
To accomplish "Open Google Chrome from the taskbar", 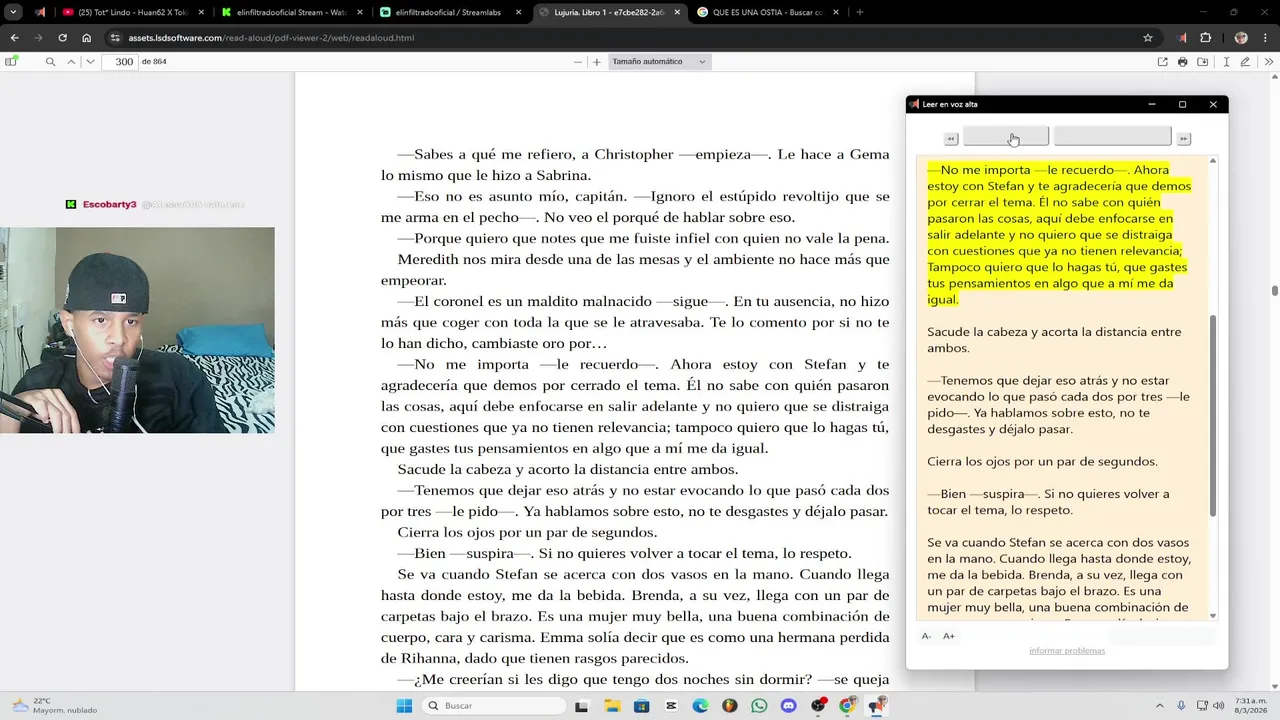I will 848,706.
